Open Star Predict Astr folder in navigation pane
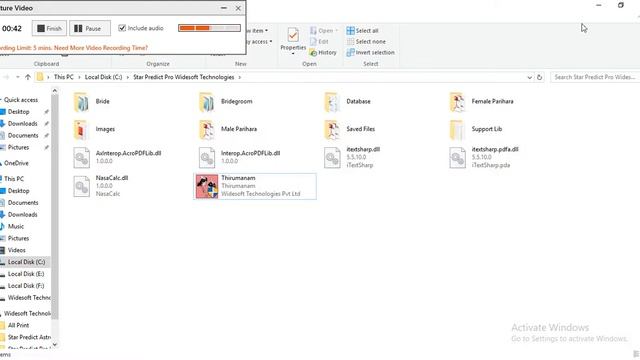 pos(29,337)
